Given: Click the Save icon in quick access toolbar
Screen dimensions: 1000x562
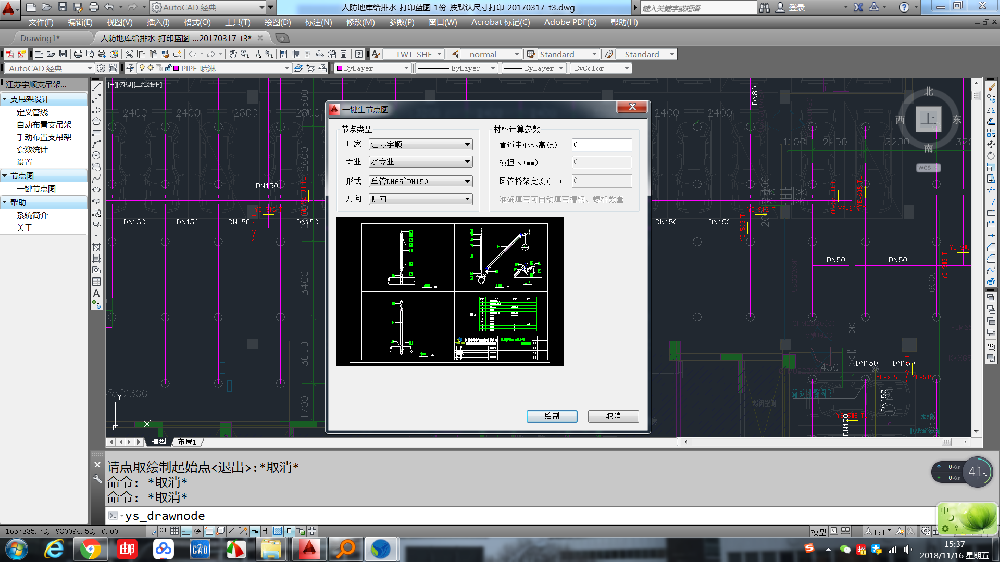Looking at the screenshot, I should click(62, 6).
